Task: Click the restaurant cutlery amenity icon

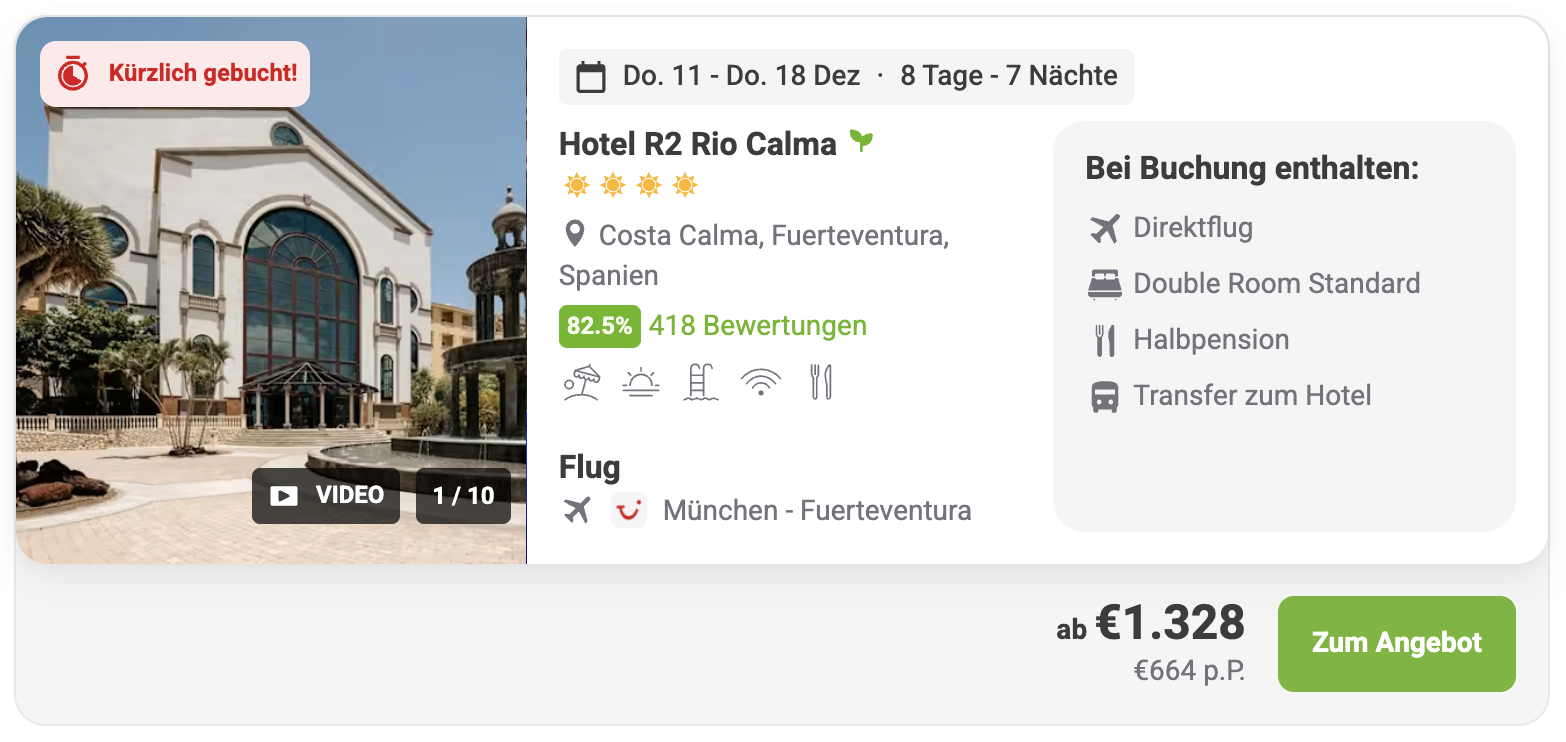Action: (x=821, y=383)
